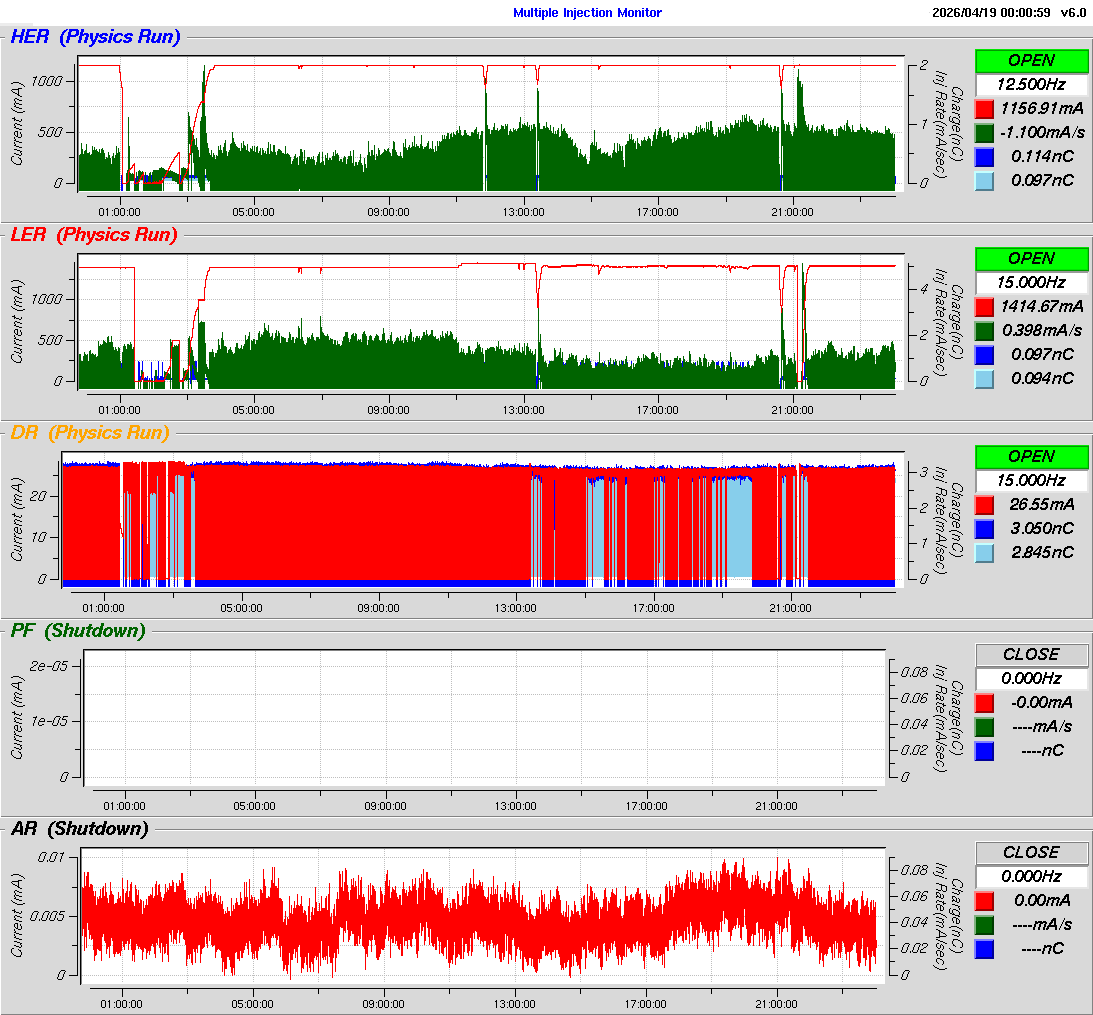The width and height of the screenshot is (1093, 1015).
Task: Pick the green swatch beside 0.398mA/s
Action: 984,330
